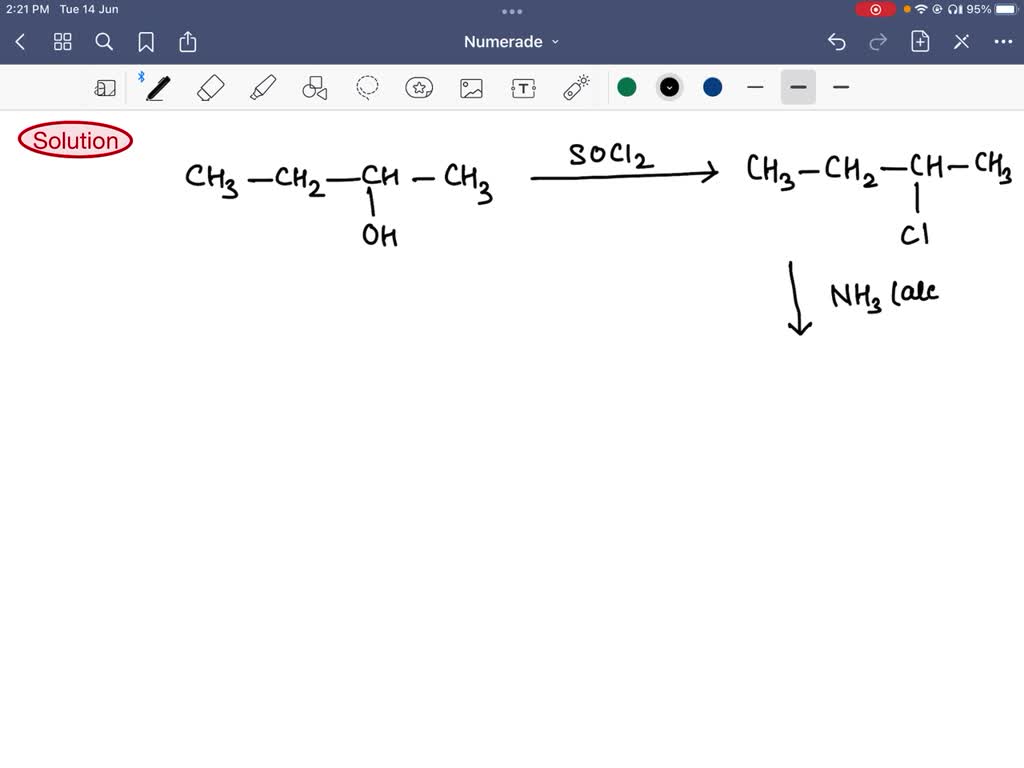This screenshot has height=768, width=1024.
Task: Select the Eraser tool
Action: [210, 87]
